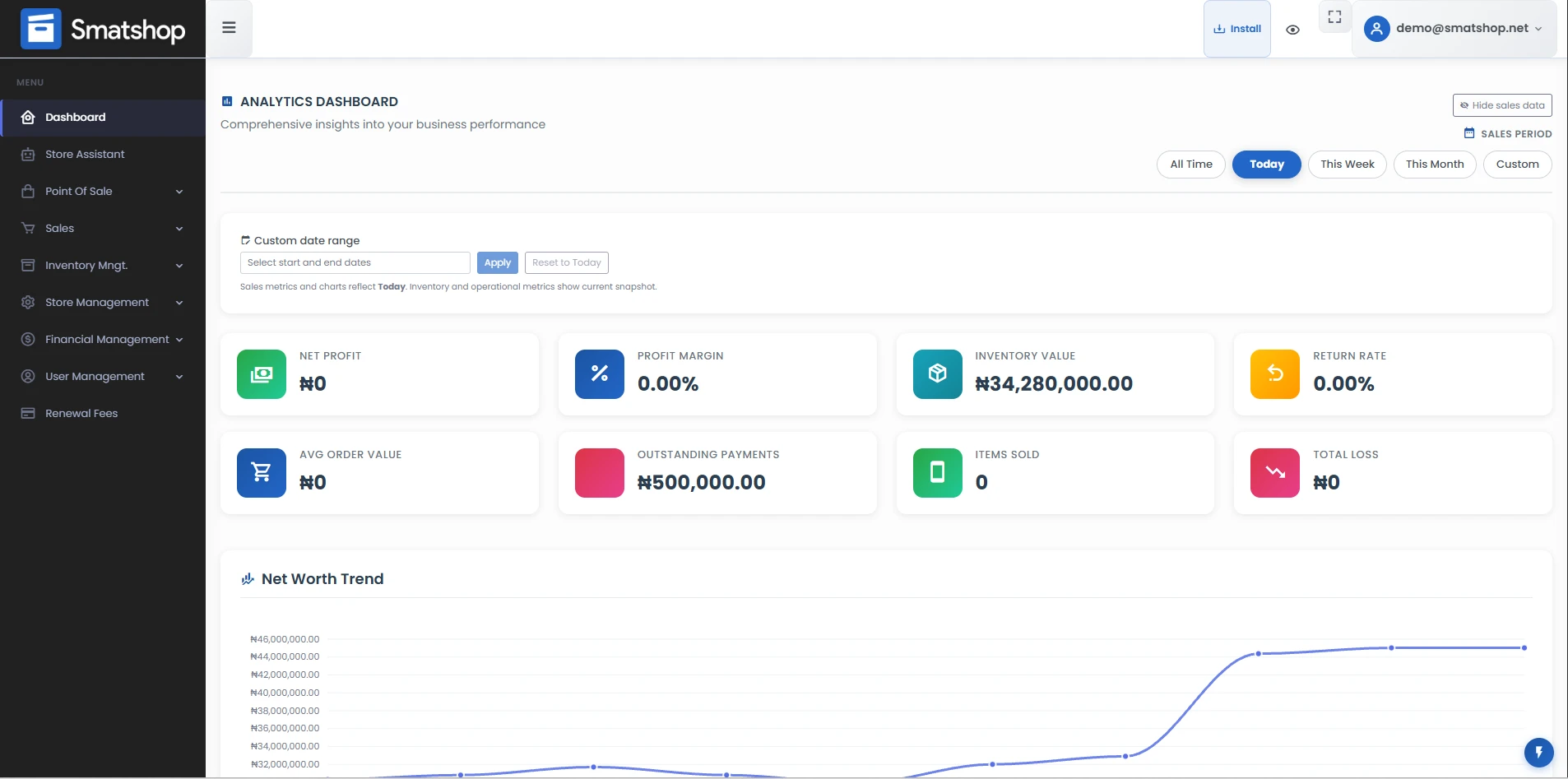Viewport: 1568px width, 779px height.
Task: Click the ₦34,280,000.00 inventory value
Action: (1054, 384)
